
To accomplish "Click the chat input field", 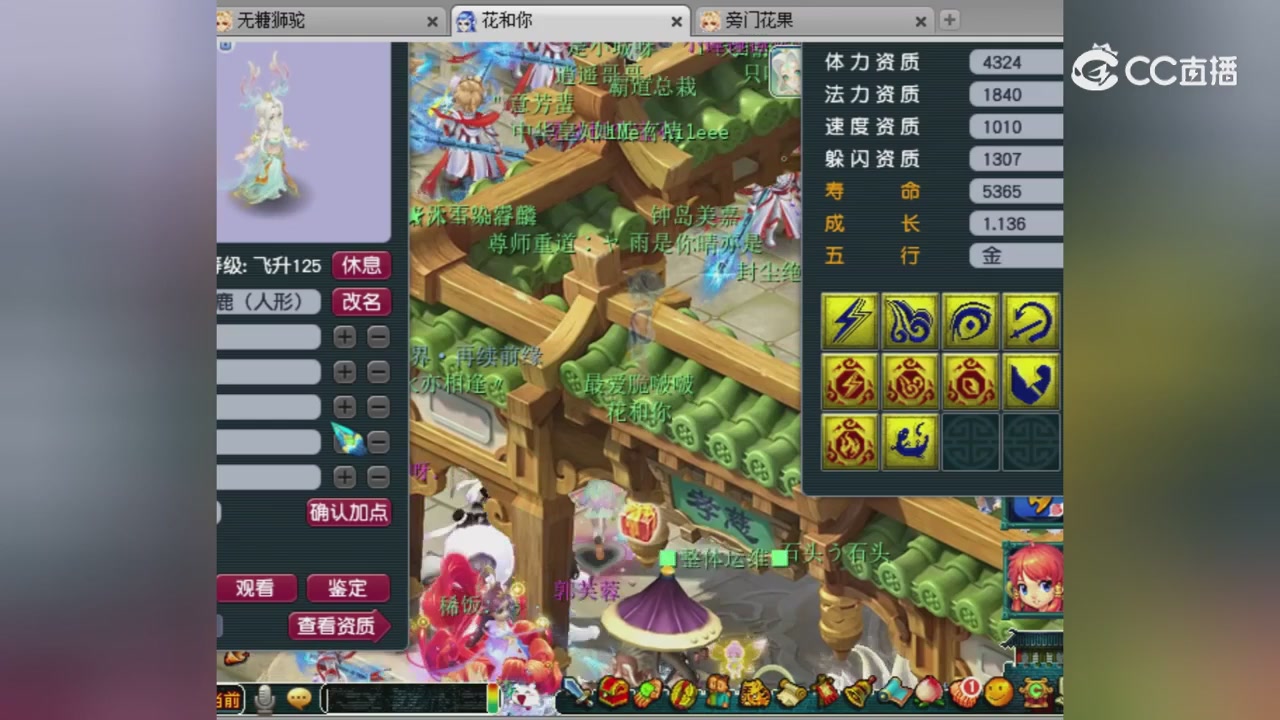I will [405, 700].
